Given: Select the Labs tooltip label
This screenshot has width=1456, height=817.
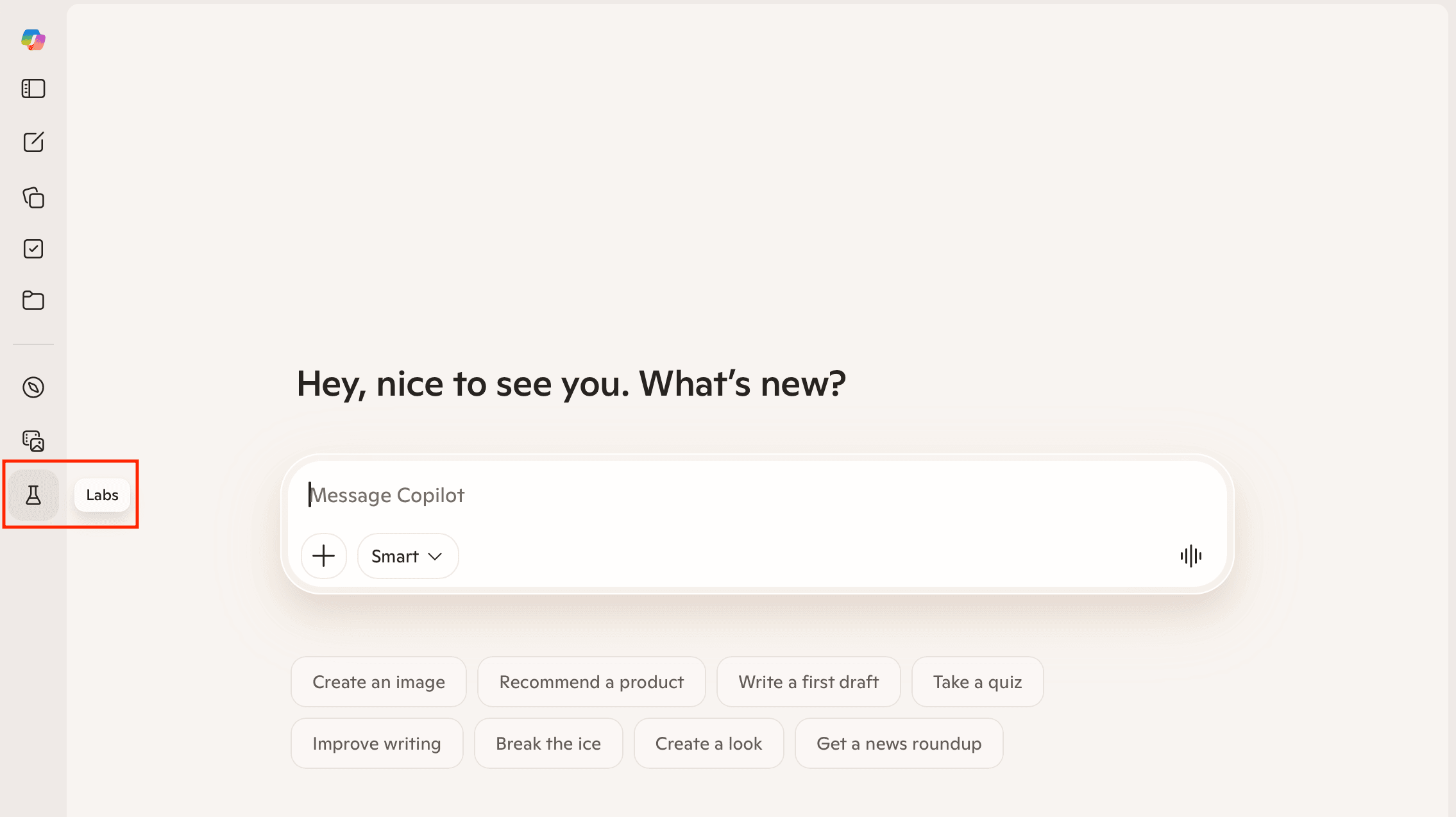Looking at the screenshot, I should pyautogui.click(x=102, y=494).
